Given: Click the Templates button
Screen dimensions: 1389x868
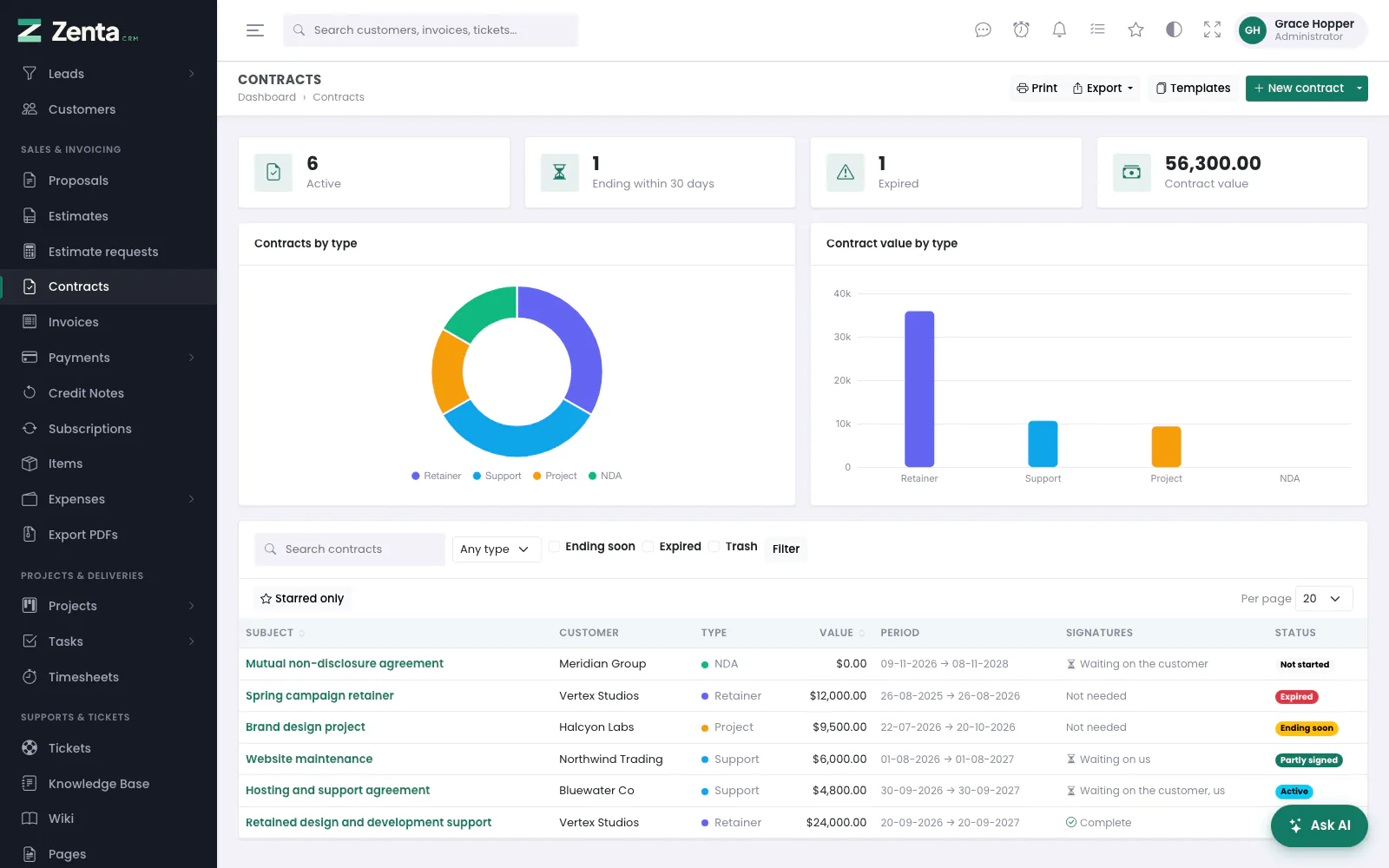Looking at the screenshot, I should pyautogui.click(x=1193, y=89).
